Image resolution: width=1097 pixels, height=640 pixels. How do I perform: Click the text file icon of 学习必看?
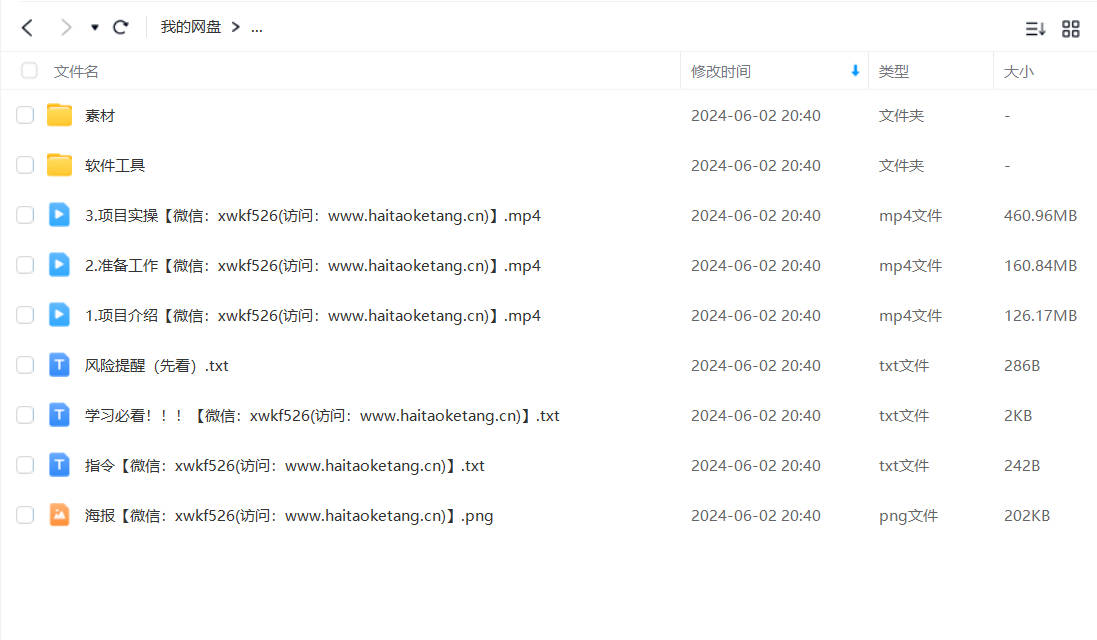(59, 415)
